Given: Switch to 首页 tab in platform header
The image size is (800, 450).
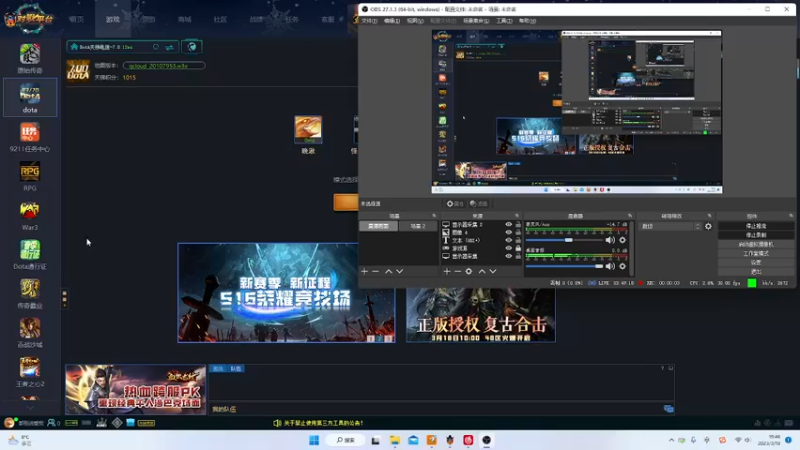Looking at the screenshot, I should (x=77, y=19).
